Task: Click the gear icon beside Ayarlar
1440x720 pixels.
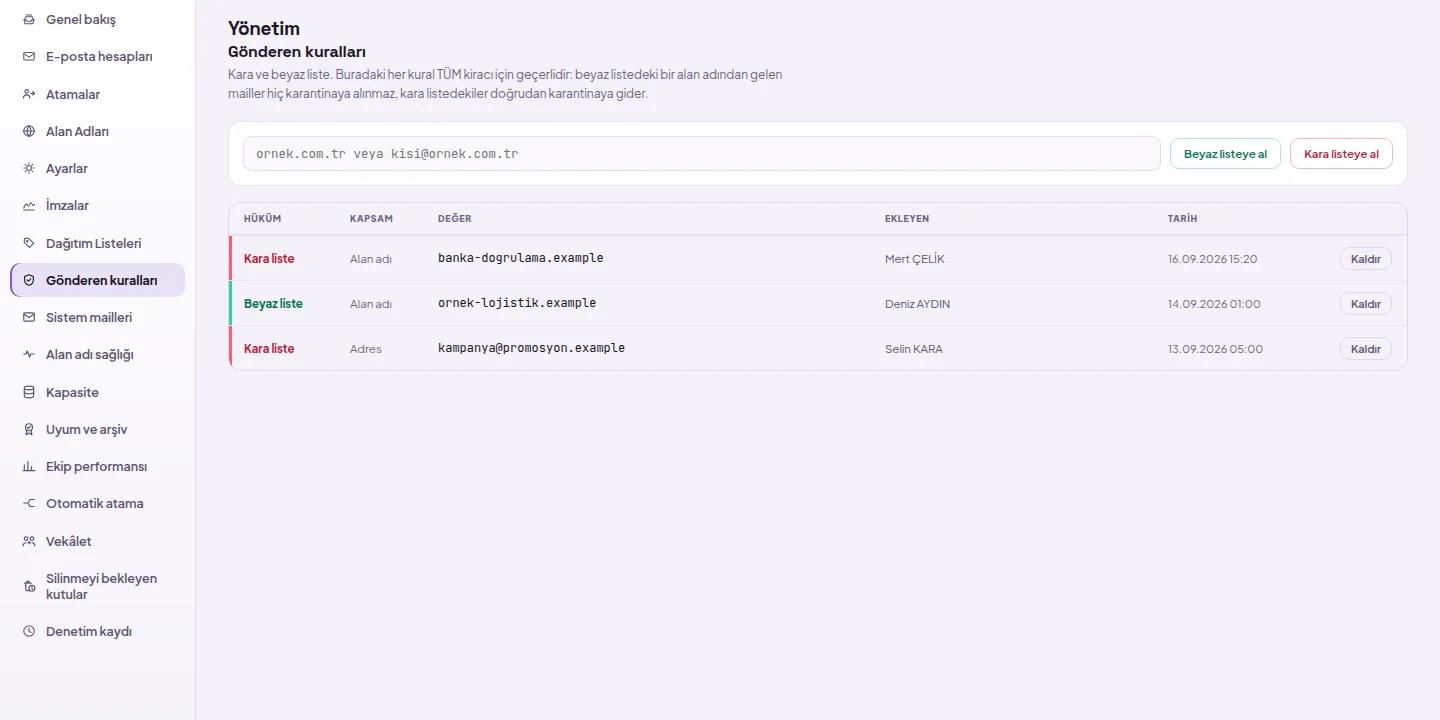Action: pos(29,169)
